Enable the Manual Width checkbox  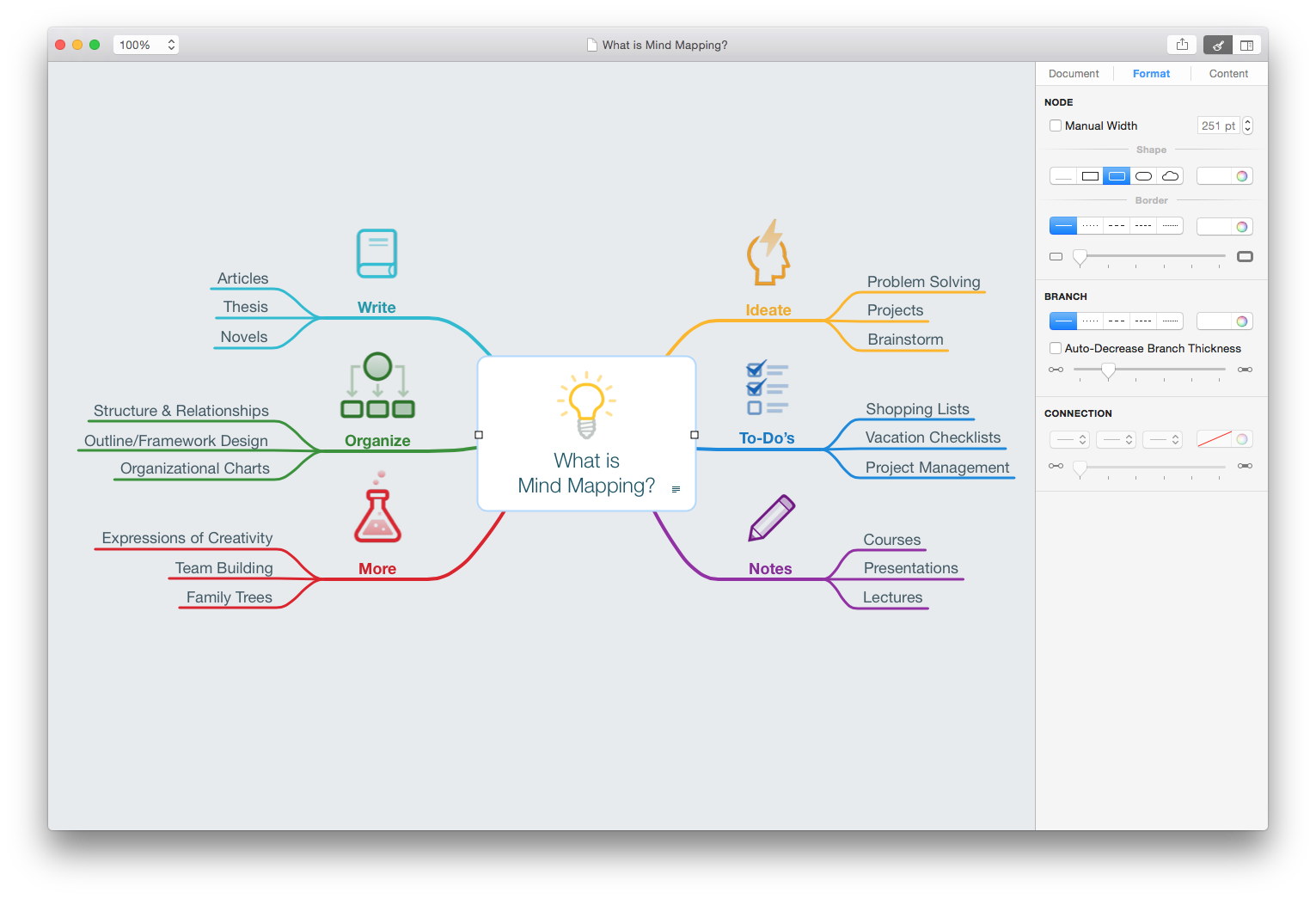pos(1056,125)
